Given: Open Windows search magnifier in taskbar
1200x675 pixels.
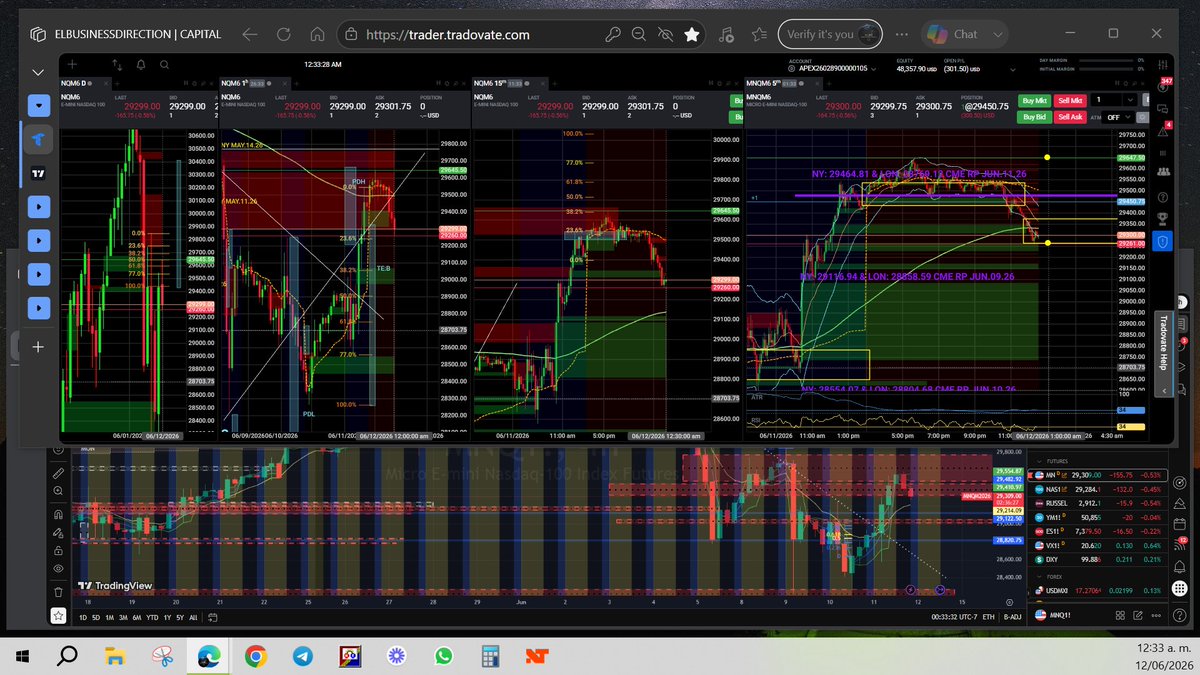Looking at the screenshot, I should click(x=68, y=656).
